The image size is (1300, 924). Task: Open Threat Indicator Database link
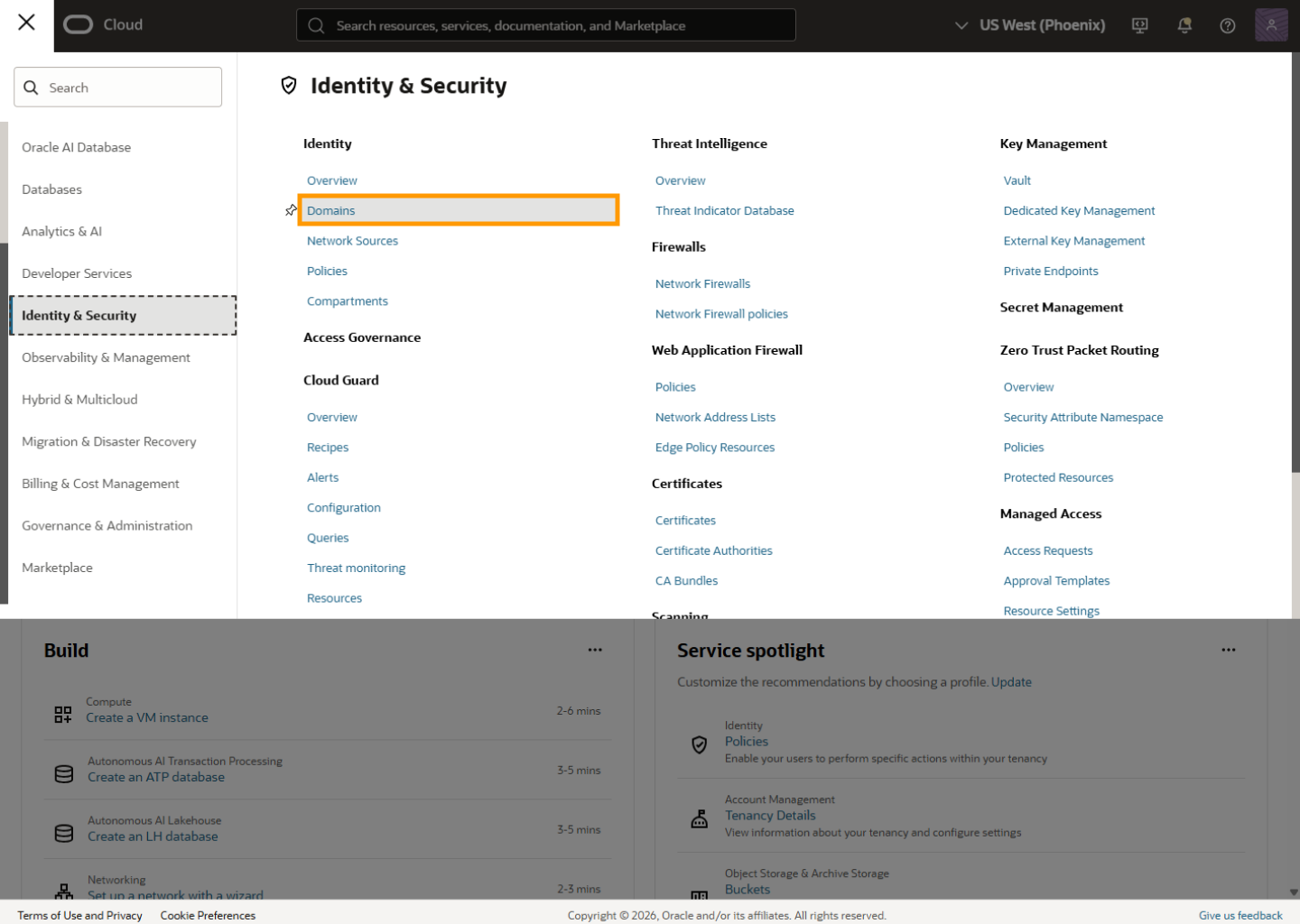tap(725, 210)
